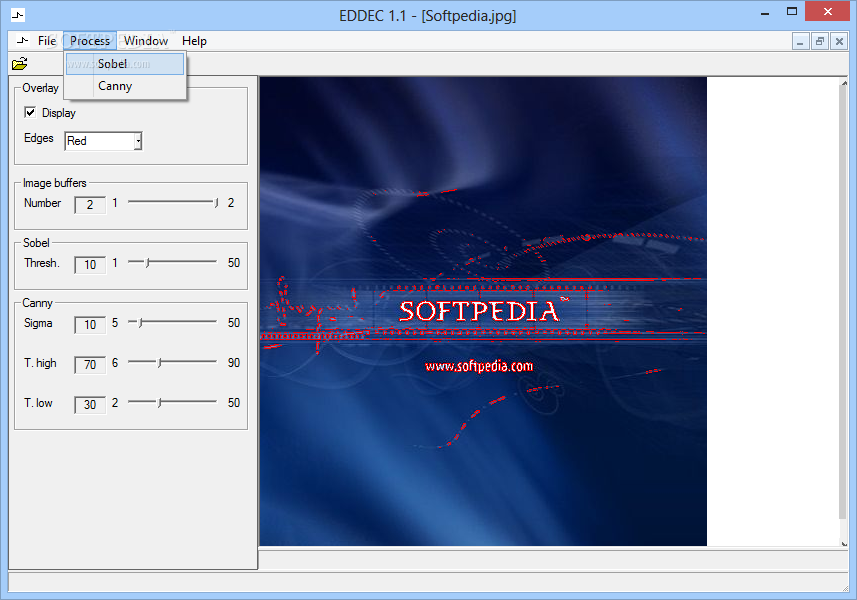Image resolution: width=857 pixels, height=600 pixels.
Task: Close the inner Softpedia.jpg document
Action: 839,42
